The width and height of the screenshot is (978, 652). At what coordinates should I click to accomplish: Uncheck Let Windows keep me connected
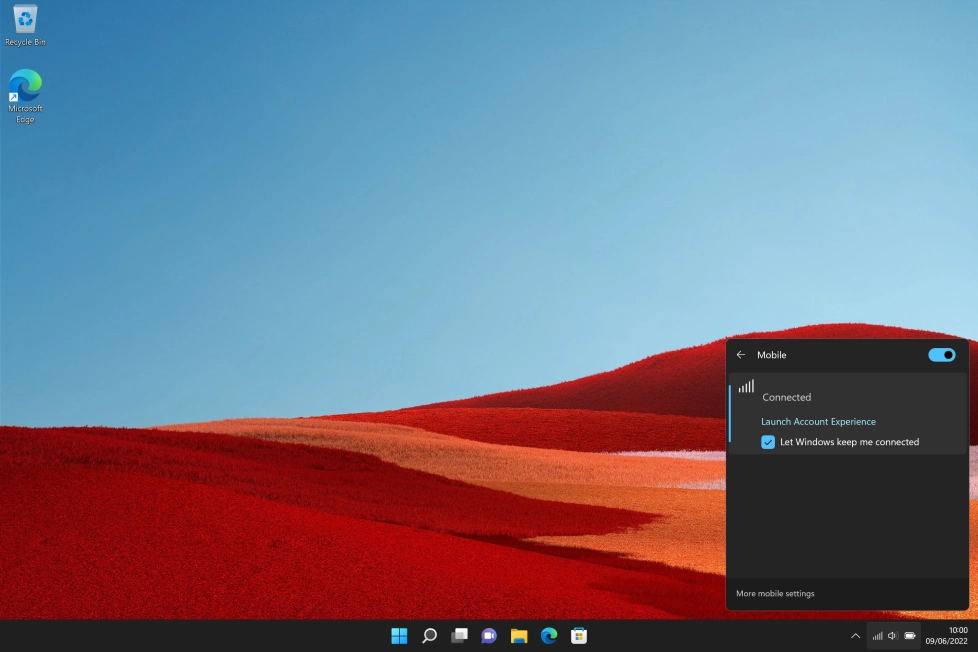click(768, 442)
